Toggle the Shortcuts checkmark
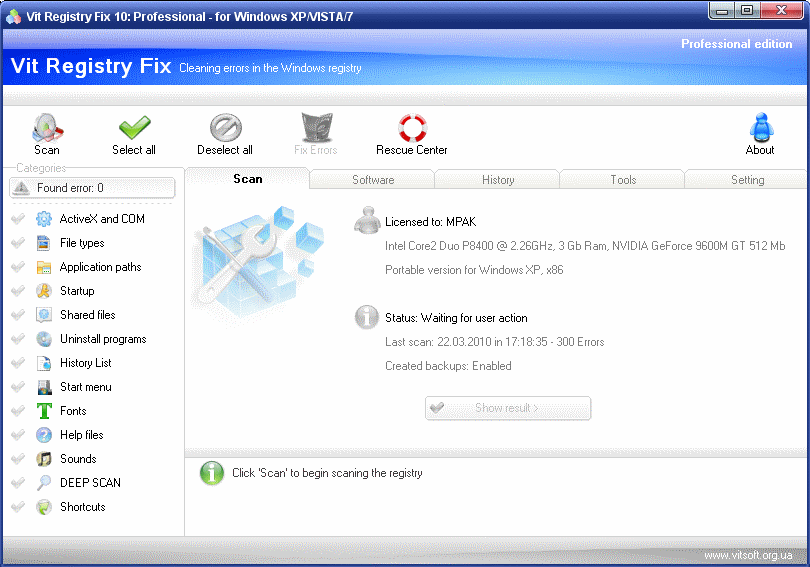The width and height of the screenshot is (810, 567). point(18,507)
